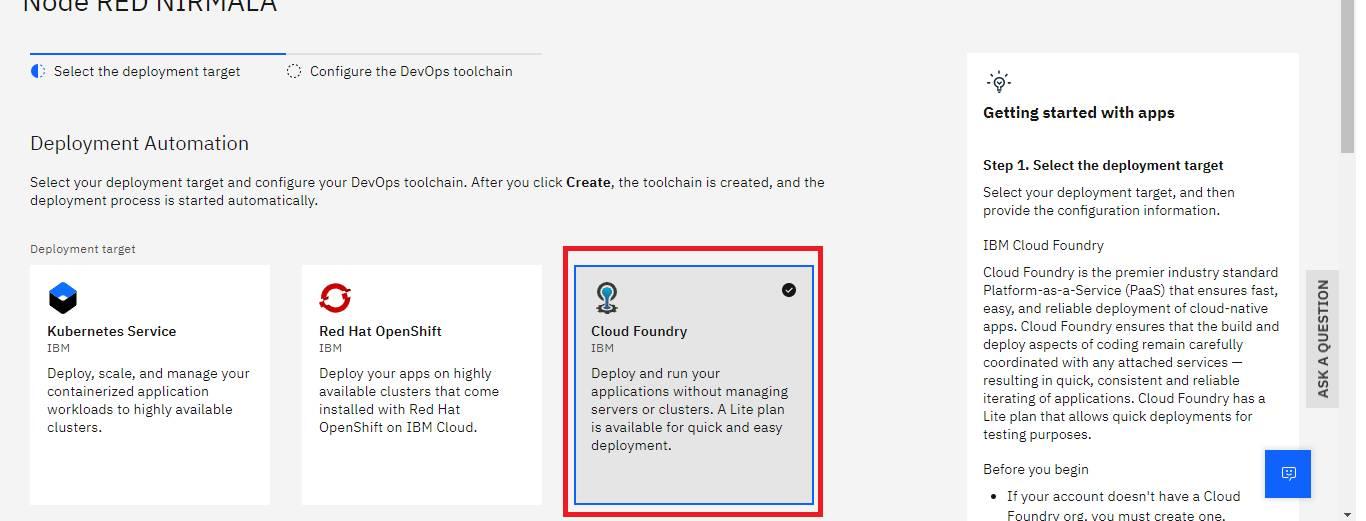The height and width of the screenshot is (521, 1366).
Task: Click the half-filled step indicator icon
Action: coord(38,71)
